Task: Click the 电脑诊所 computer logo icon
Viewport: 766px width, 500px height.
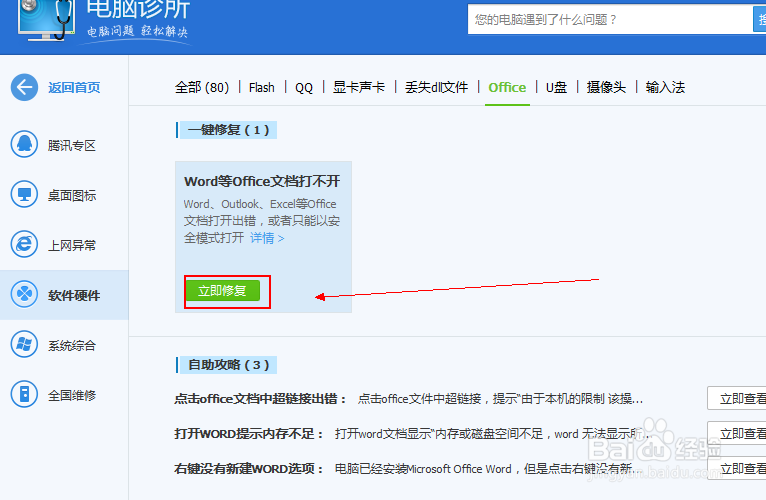Action: click(46, 20)
